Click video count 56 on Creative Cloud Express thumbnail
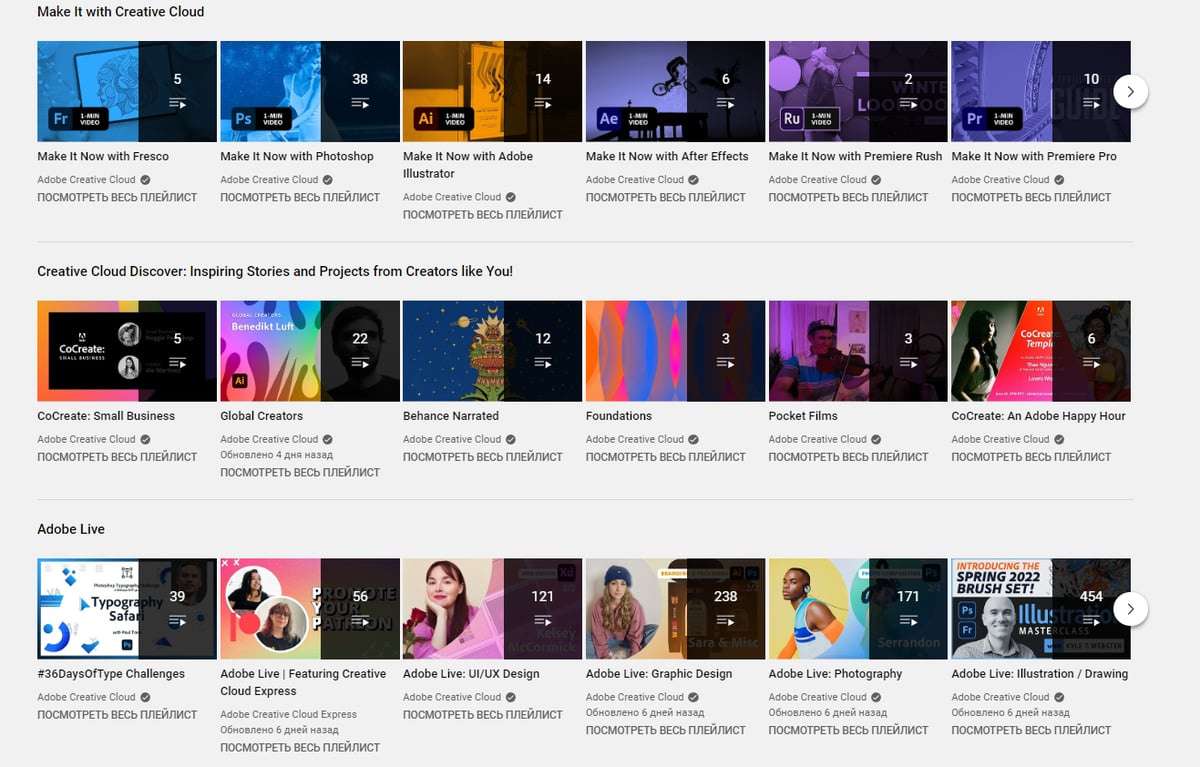 point(360,596)
